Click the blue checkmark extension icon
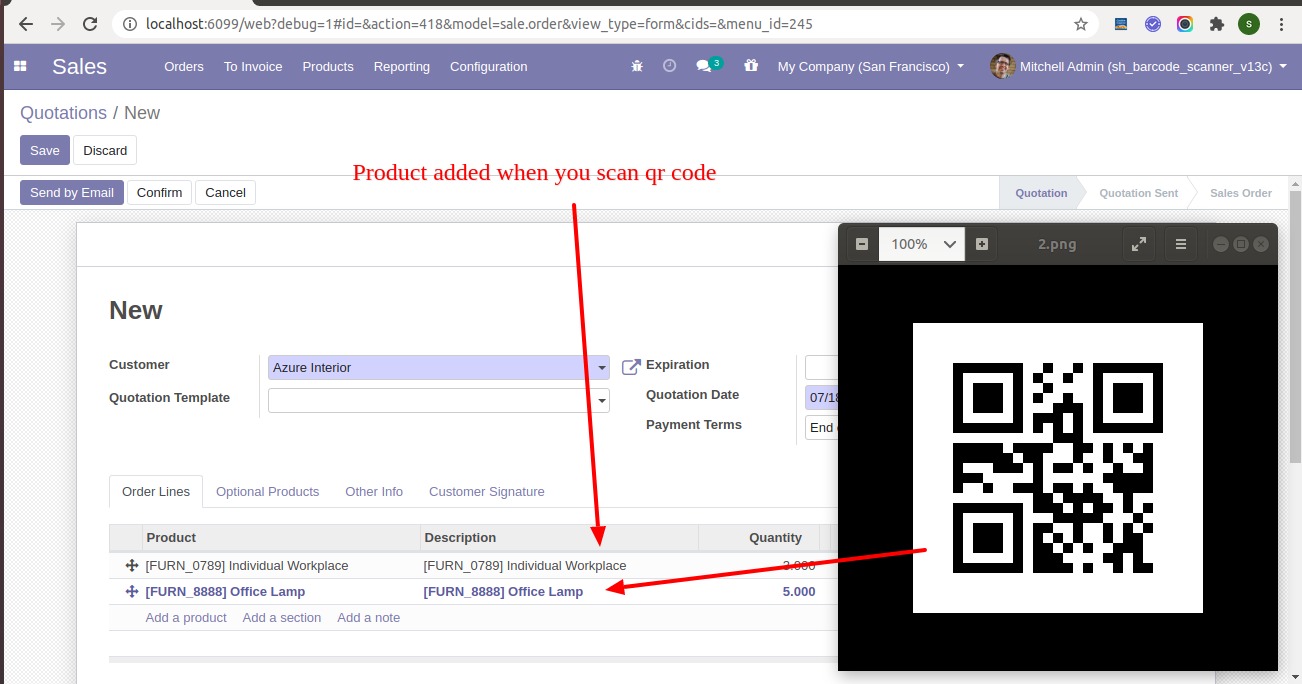This screenshot has height=684, width=1302. (x=1153, y=23)
